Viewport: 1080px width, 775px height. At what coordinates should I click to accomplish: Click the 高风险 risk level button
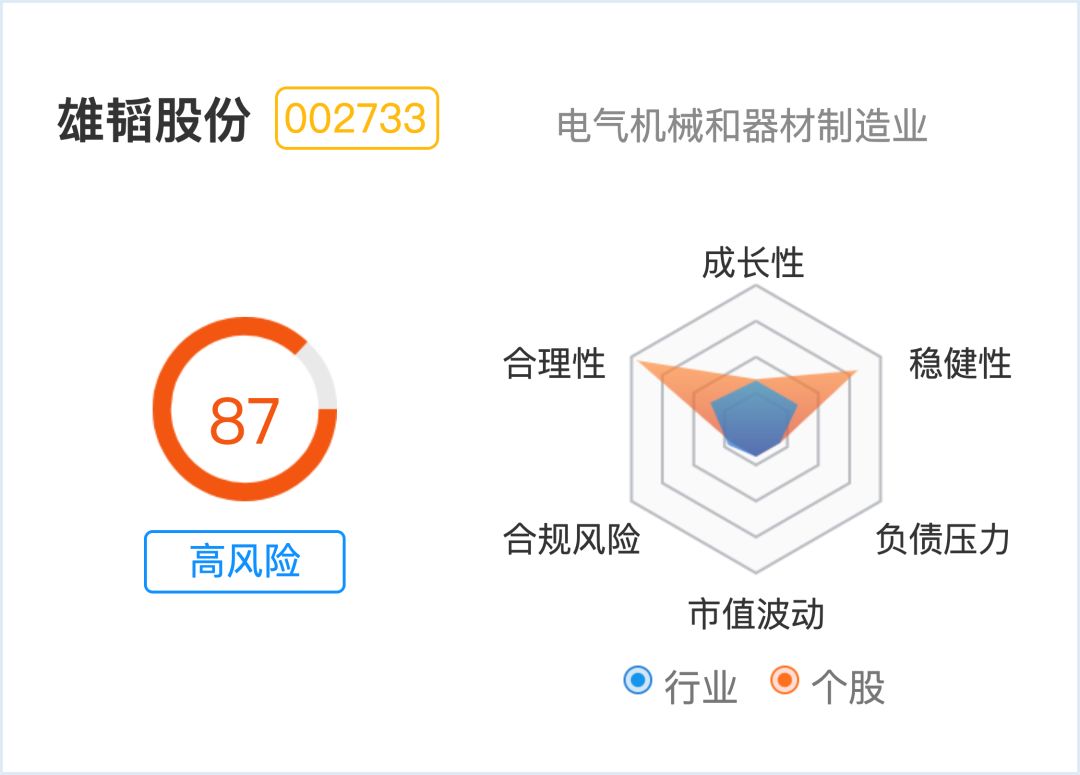point(243,560)
